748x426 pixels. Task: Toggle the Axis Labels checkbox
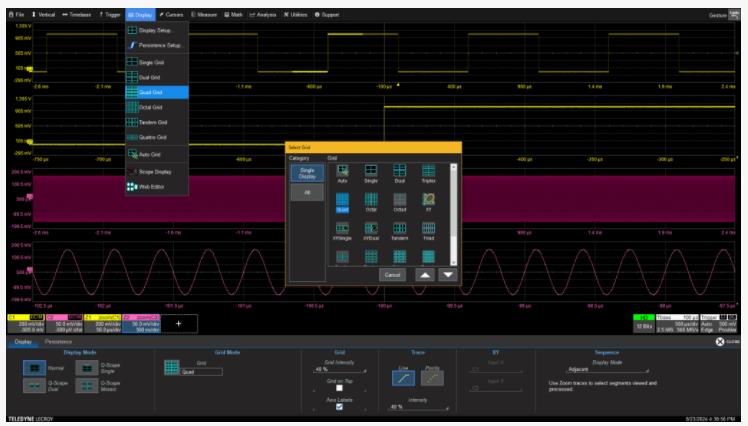339,407
